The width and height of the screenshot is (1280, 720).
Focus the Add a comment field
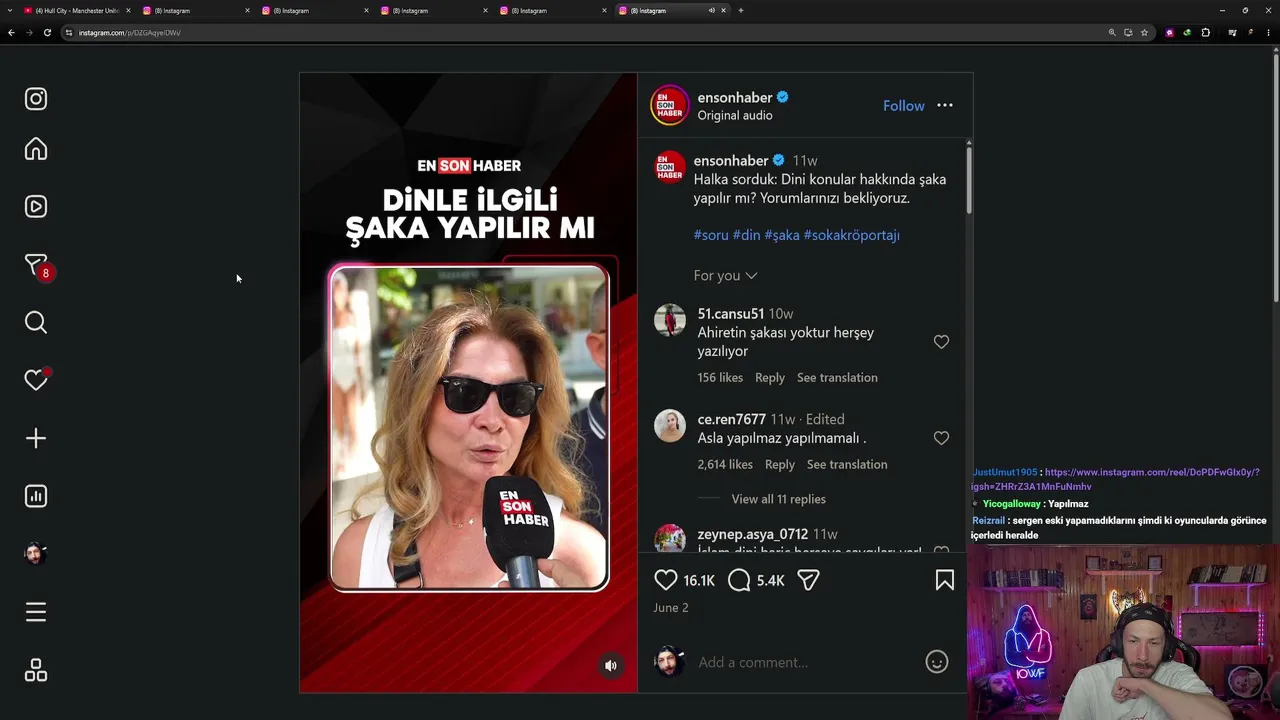808,662
